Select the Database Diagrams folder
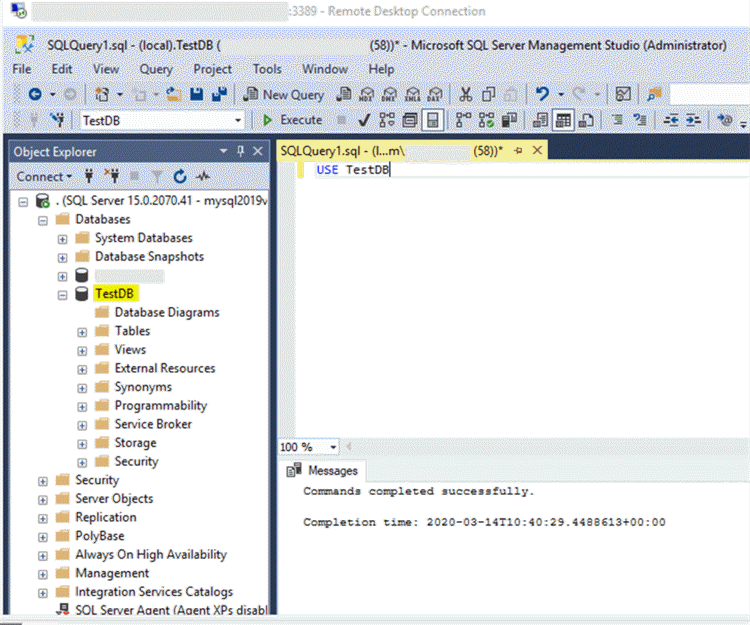Image resolution: width=750 pixels, height=625 pixels. (x=166, y=312)
